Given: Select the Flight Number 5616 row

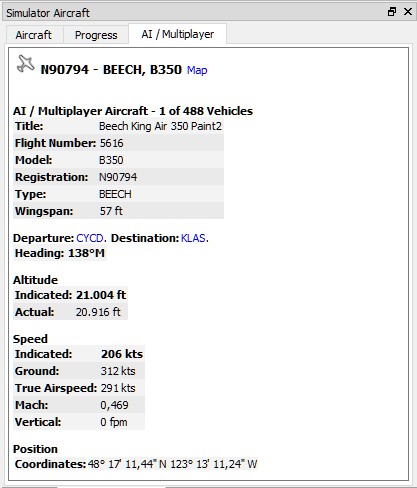Looking at the screenshot, I should (118, 143).
